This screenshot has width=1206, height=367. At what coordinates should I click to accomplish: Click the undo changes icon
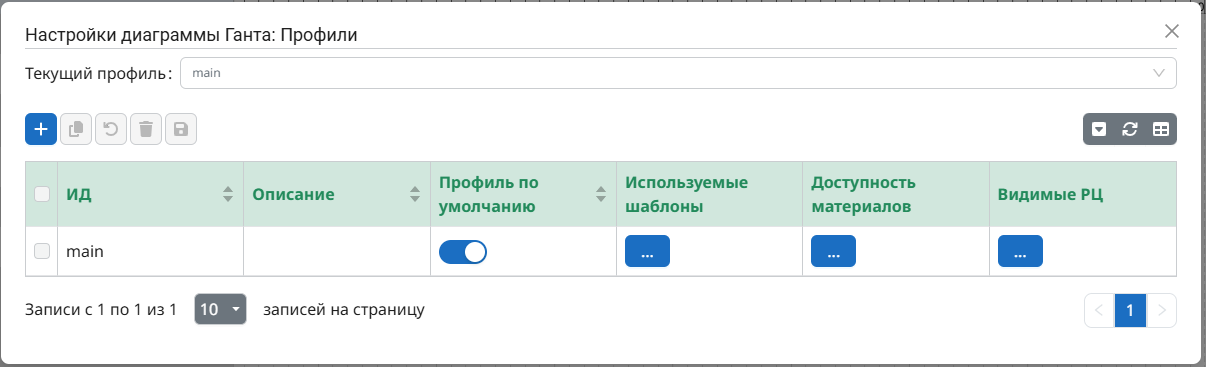(x=111, y=129)
